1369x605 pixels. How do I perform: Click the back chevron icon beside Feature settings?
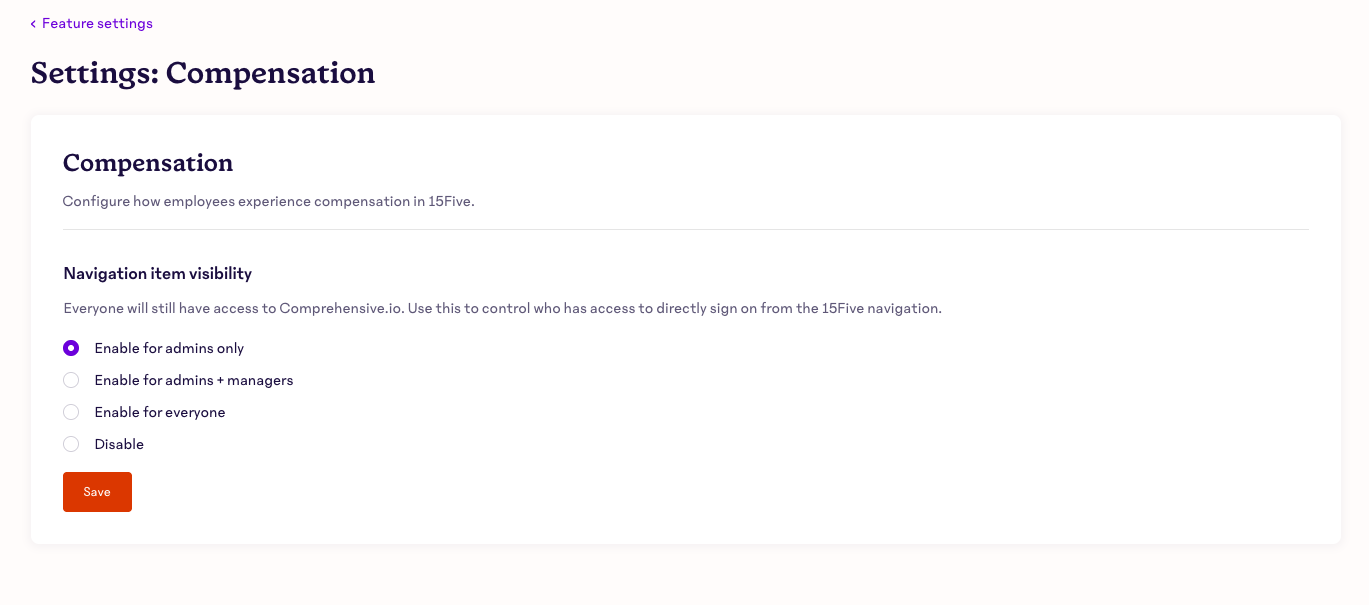33,24
